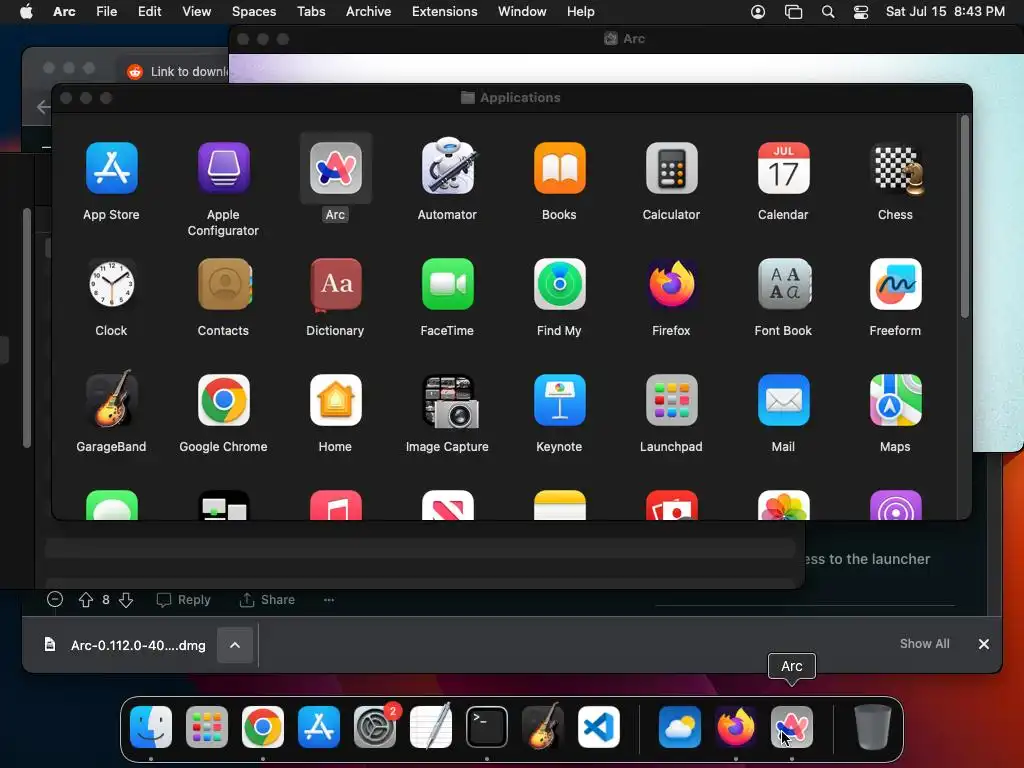Open TextEdit from the Dock
Image resolution: width=1024 pixels, height=768 pixels.
click(431, 726)
